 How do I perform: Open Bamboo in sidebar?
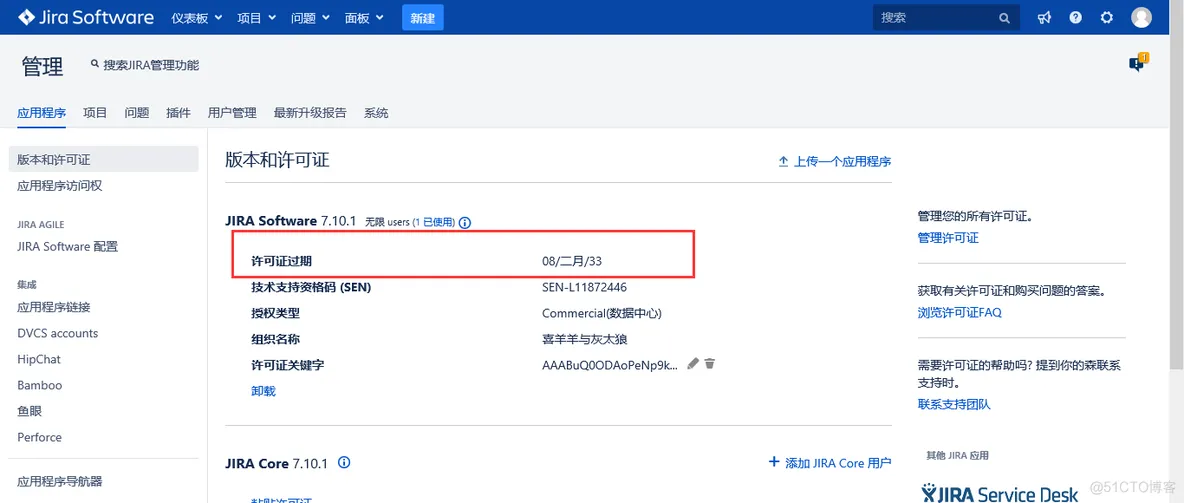[39, 385]
